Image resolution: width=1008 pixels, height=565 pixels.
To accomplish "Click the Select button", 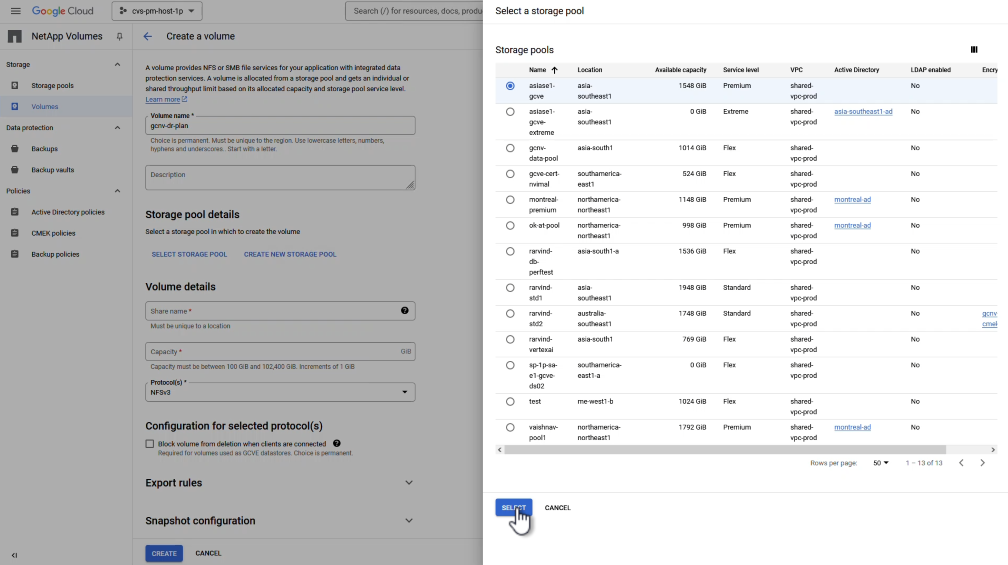I will [x=513, y=508].
